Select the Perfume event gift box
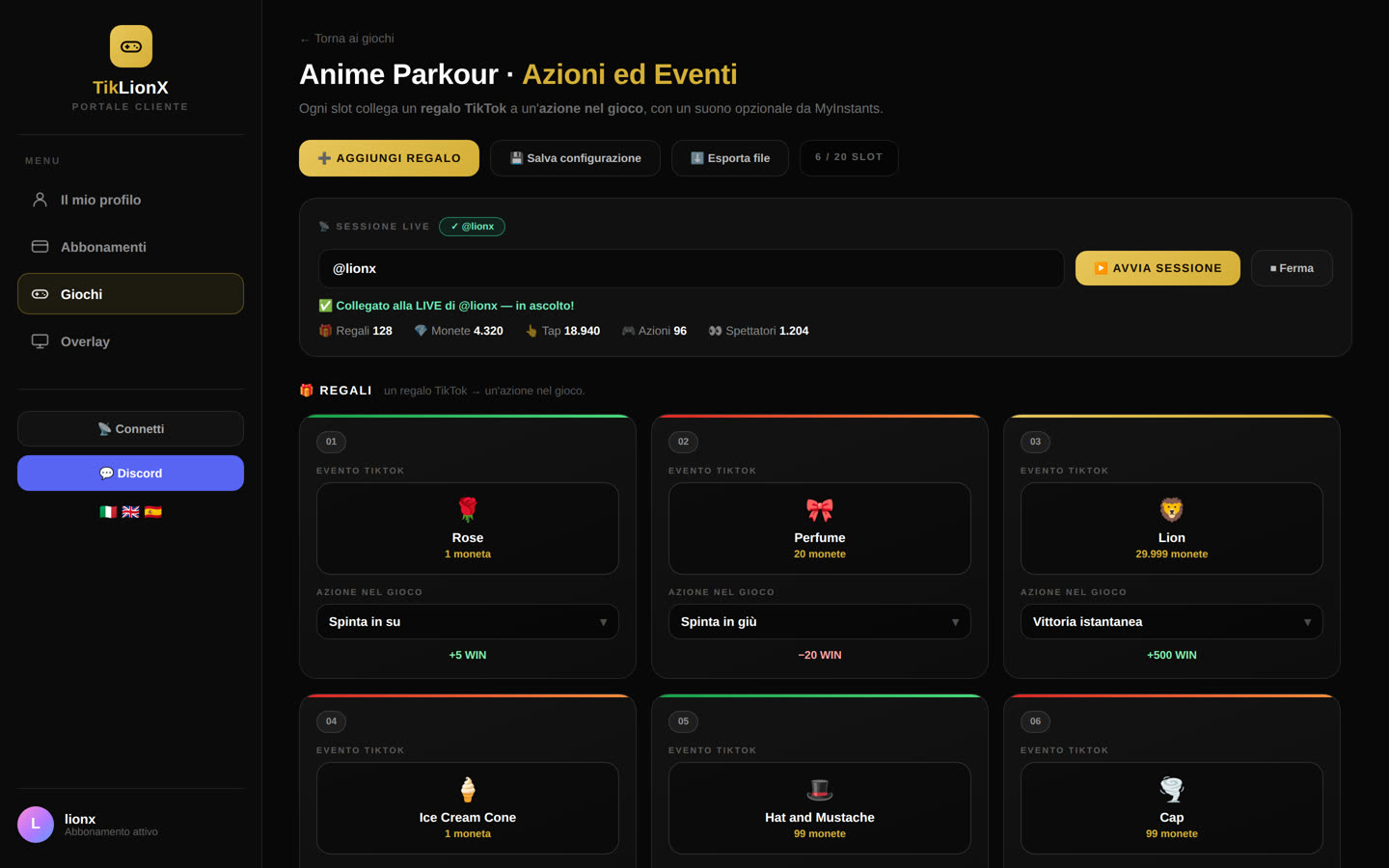The height and width of the screenshot is (868, 1389). pyautogui.click(x=820, y=529)
